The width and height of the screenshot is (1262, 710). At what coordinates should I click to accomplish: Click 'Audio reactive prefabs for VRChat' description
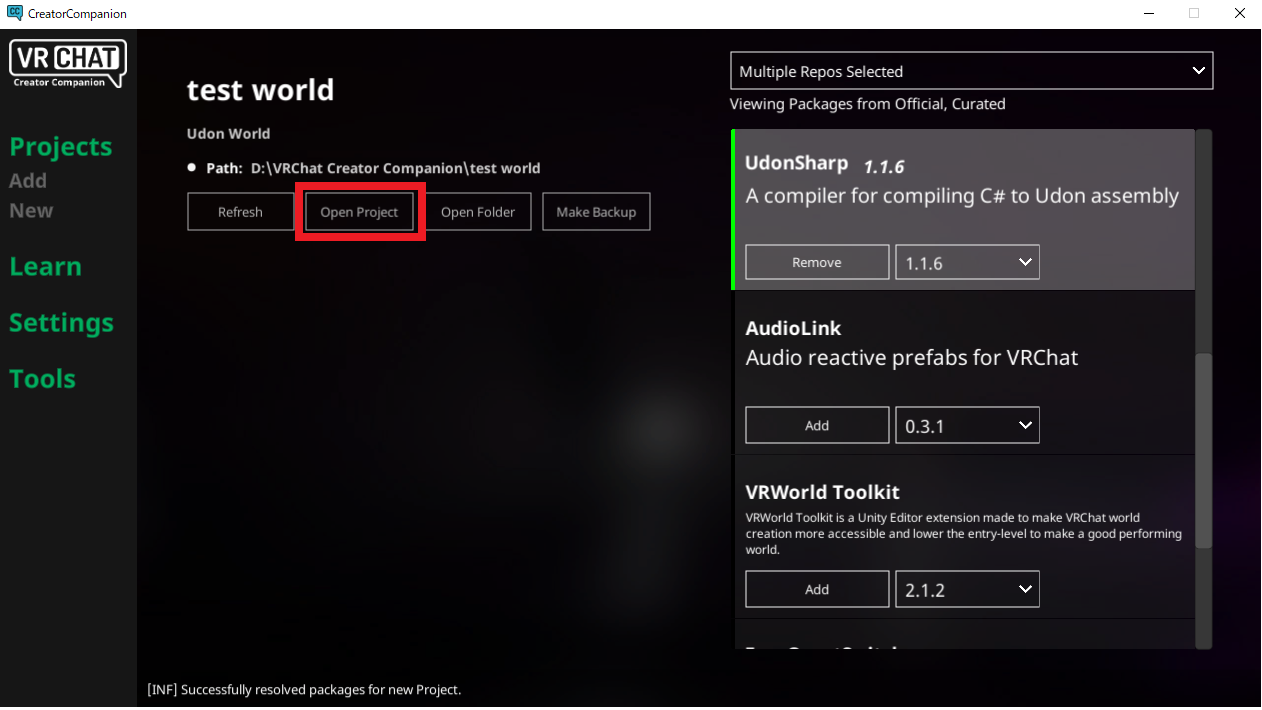tap(912, 357)
